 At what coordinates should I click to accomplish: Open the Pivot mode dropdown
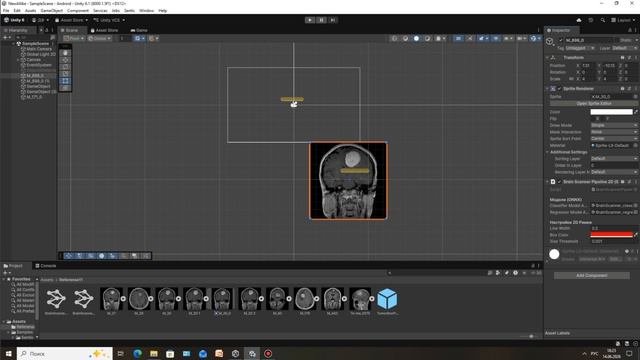pos(74,38)
